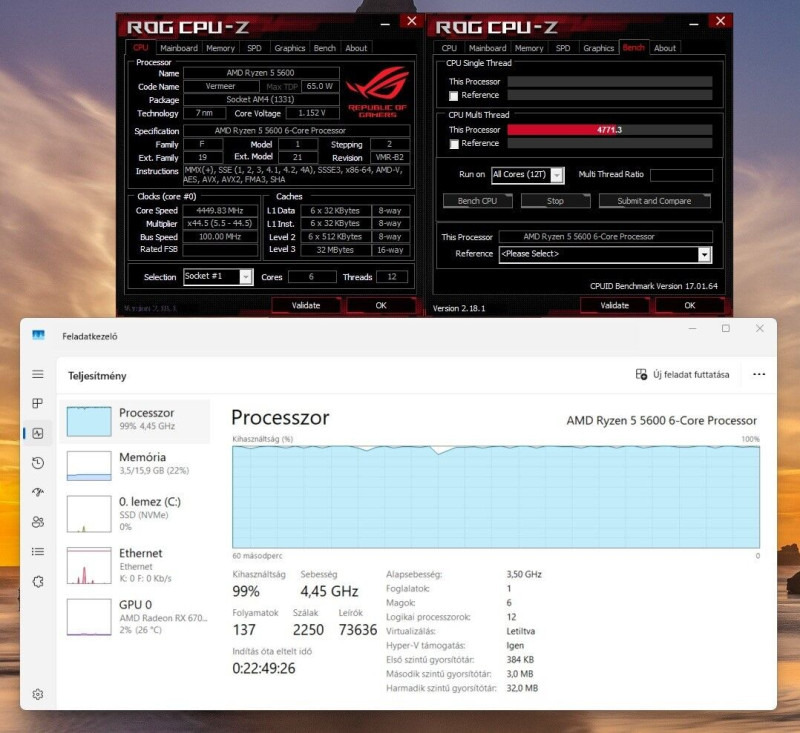The width and height of the screenshot is (800, 733).
Task: Click Új feladat futtatása run task button
Action: point(682,374)
